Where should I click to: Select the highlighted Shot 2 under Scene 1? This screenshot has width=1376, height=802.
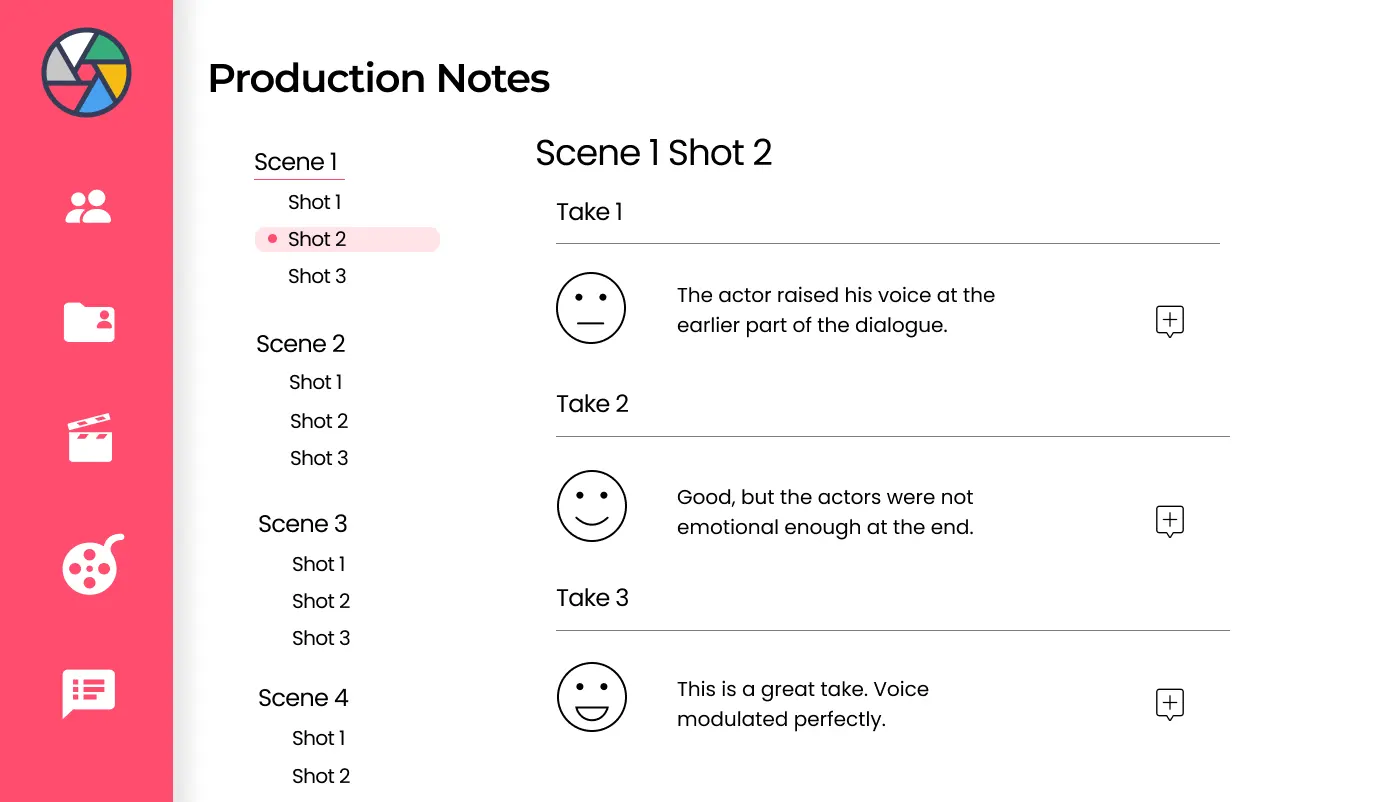pyautogui.click(x=317, y=239)
